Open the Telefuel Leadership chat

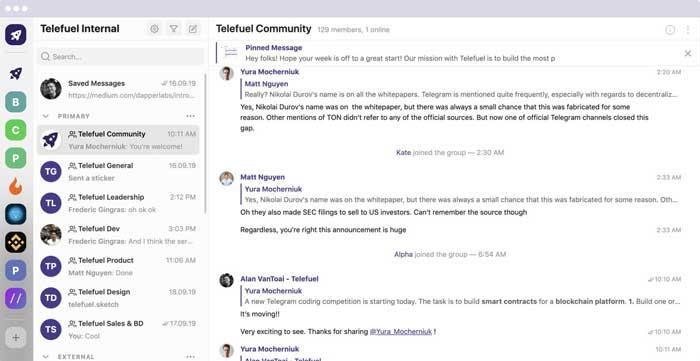pyautogui.click(x=118, y=203)
